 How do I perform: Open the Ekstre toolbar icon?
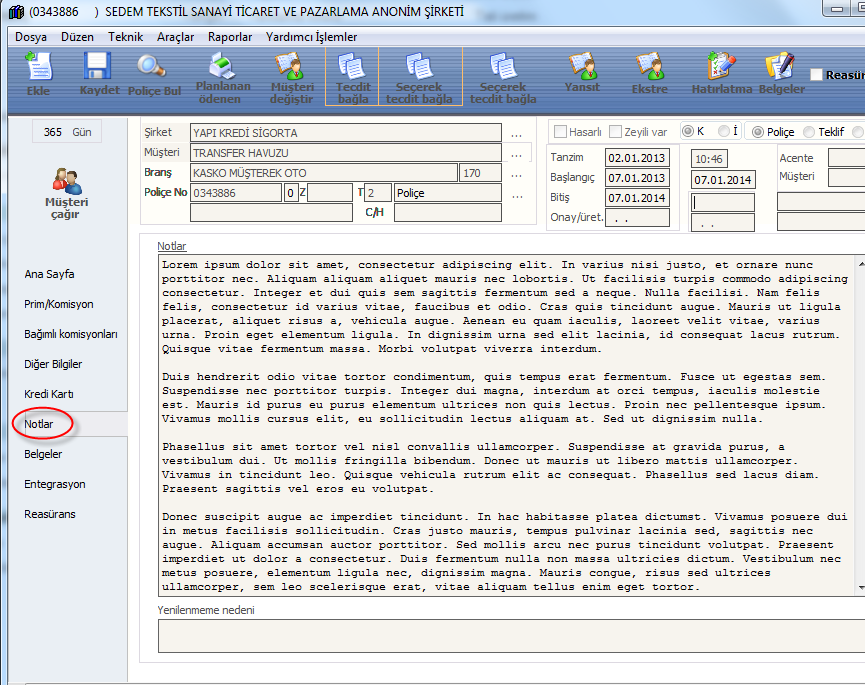649,74
